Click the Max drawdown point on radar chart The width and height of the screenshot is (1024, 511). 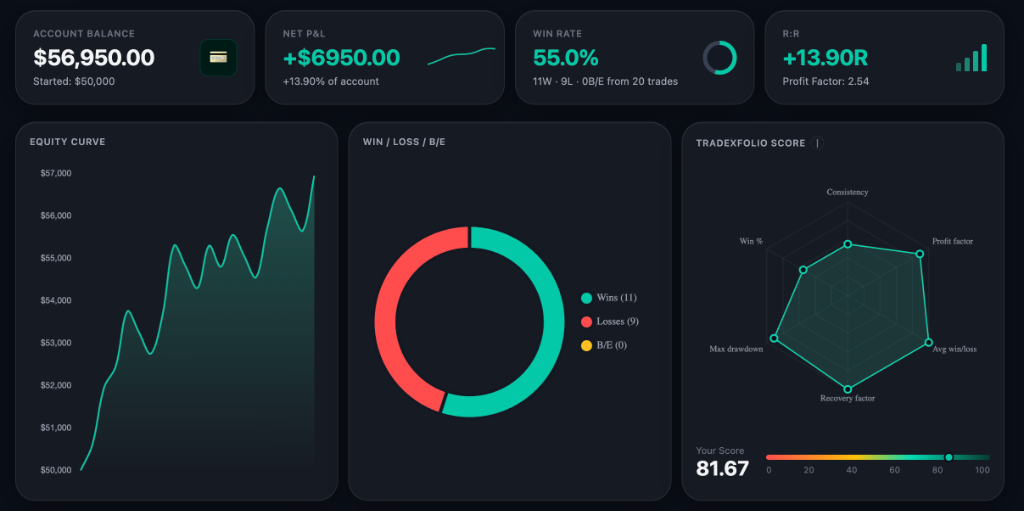pos(775,338)
